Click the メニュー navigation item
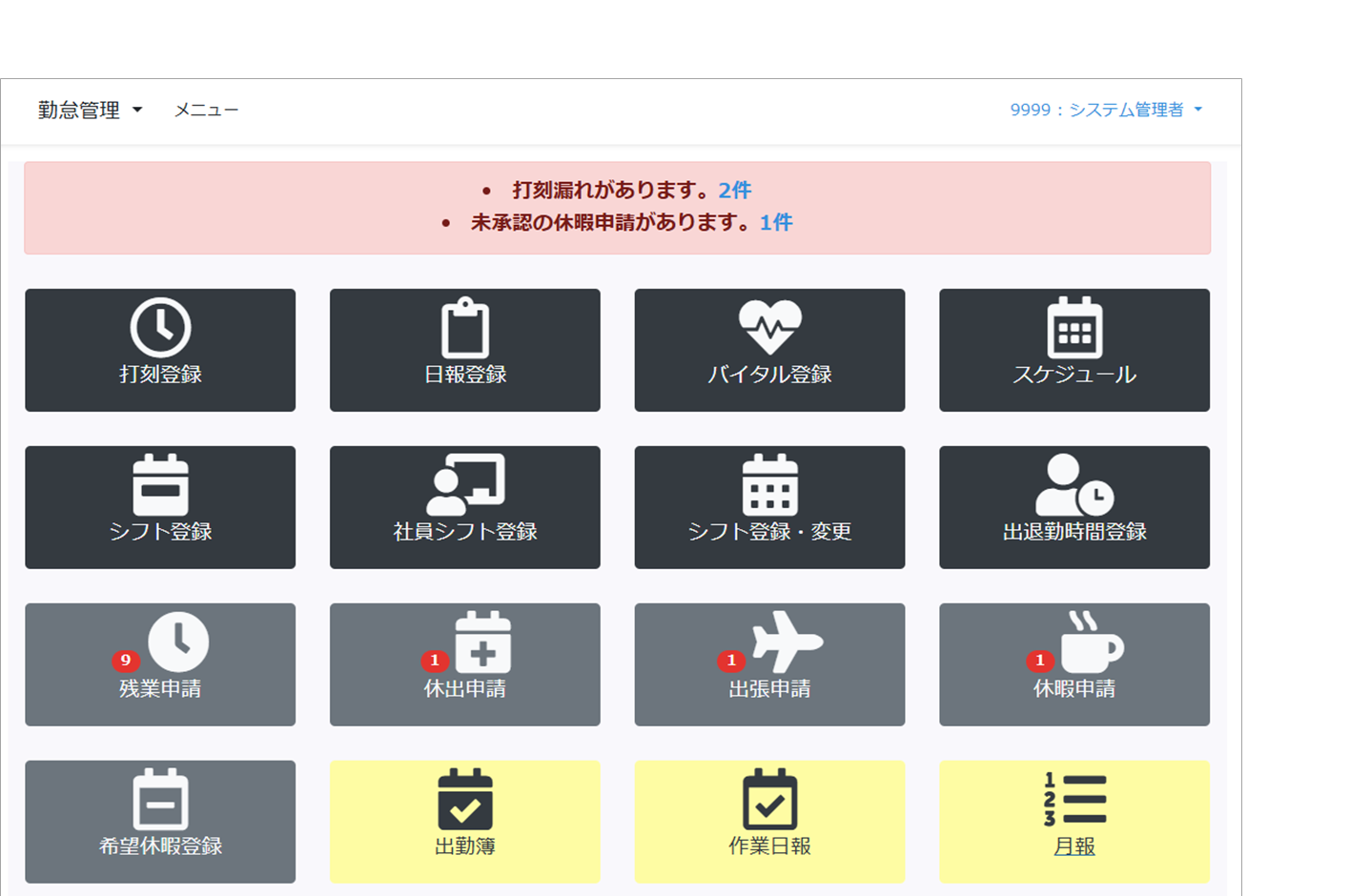The height and width of the screenshot is (896, 1350). click(x=206, y=111)
